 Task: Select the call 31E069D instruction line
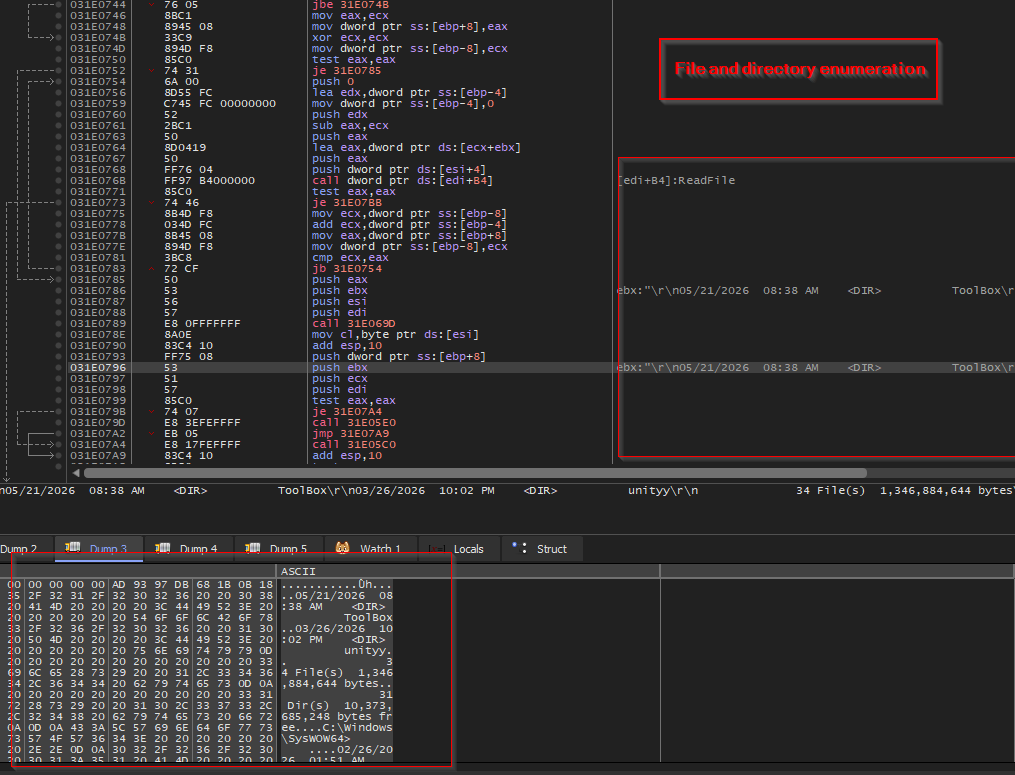(353, 324)
